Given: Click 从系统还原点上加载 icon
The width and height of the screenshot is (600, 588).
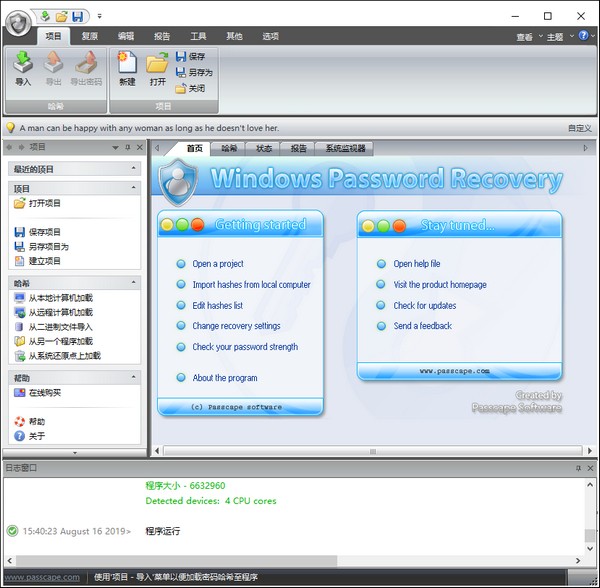Looking at the screenshot, I should click(x=19, y=356).
